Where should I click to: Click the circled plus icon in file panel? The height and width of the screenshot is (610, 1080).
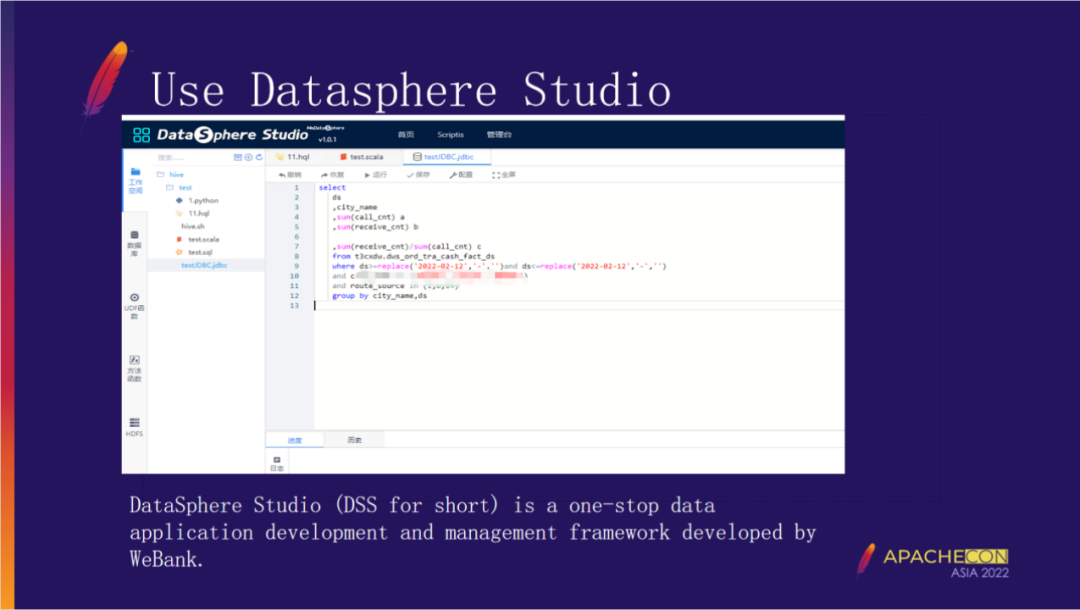tap(248, 158)
